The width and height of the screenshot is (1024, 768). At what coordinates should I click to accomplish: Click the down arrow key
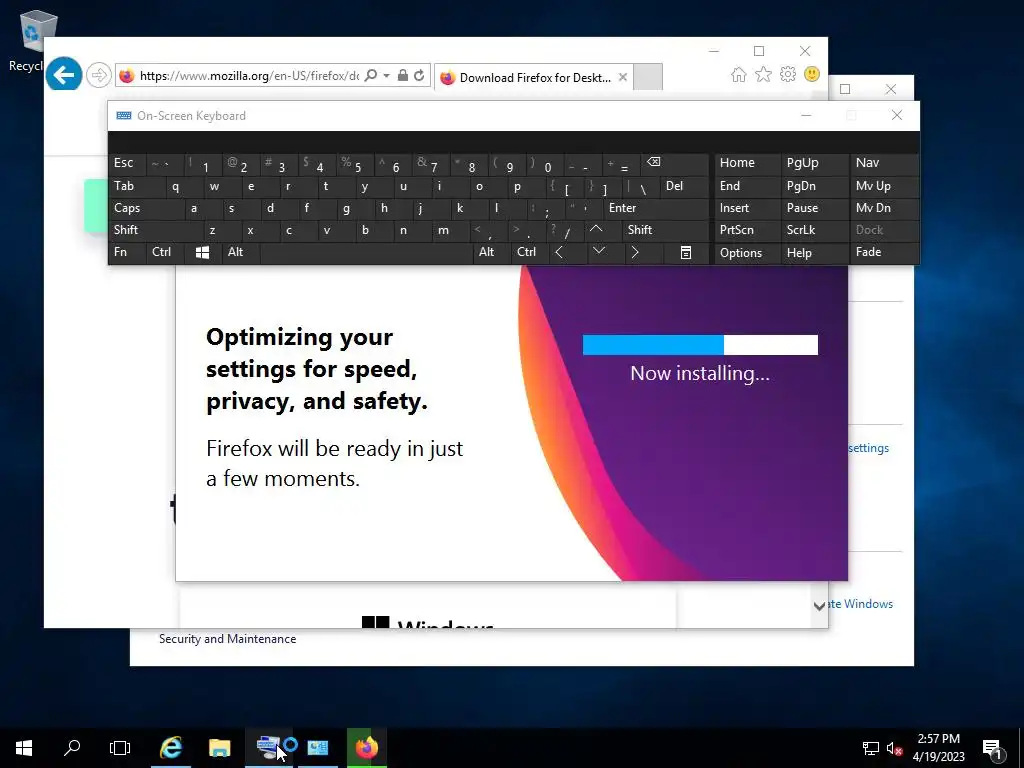[605, 252]
